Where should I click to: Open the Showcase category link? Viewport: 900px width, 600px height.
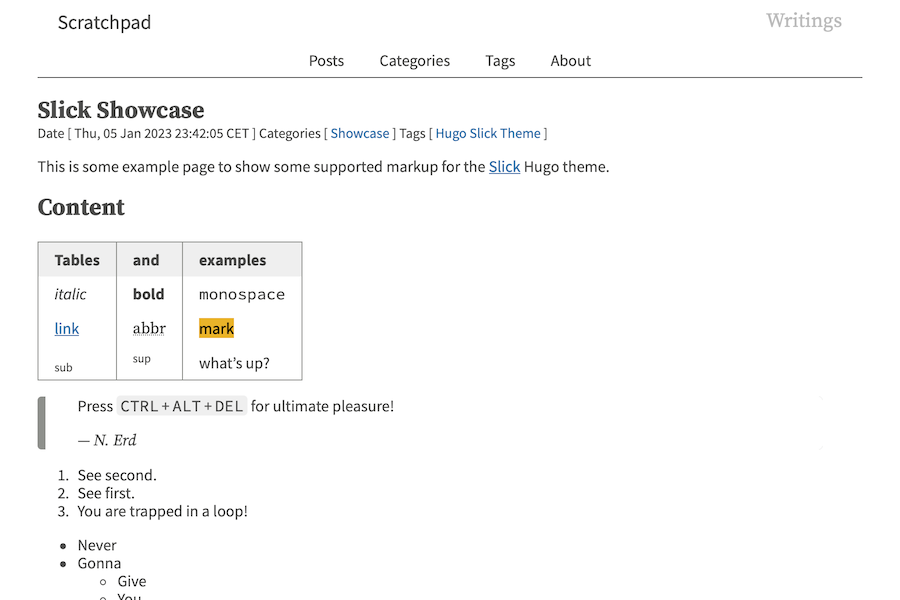[360, 134]
